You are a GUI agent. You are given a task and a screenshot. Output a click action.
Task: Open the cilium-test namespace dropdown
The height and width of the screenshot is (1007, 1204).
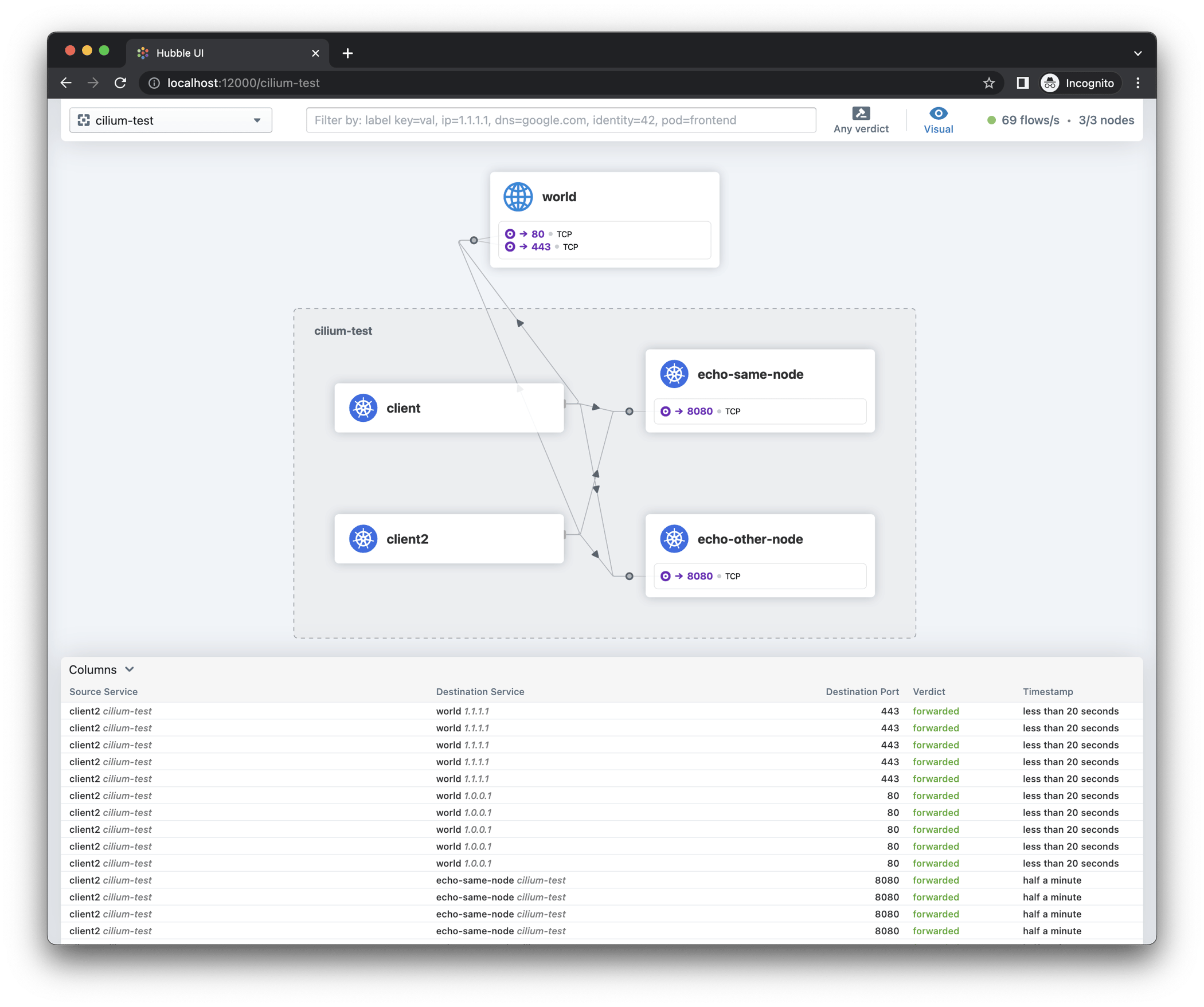pos(170,120)
